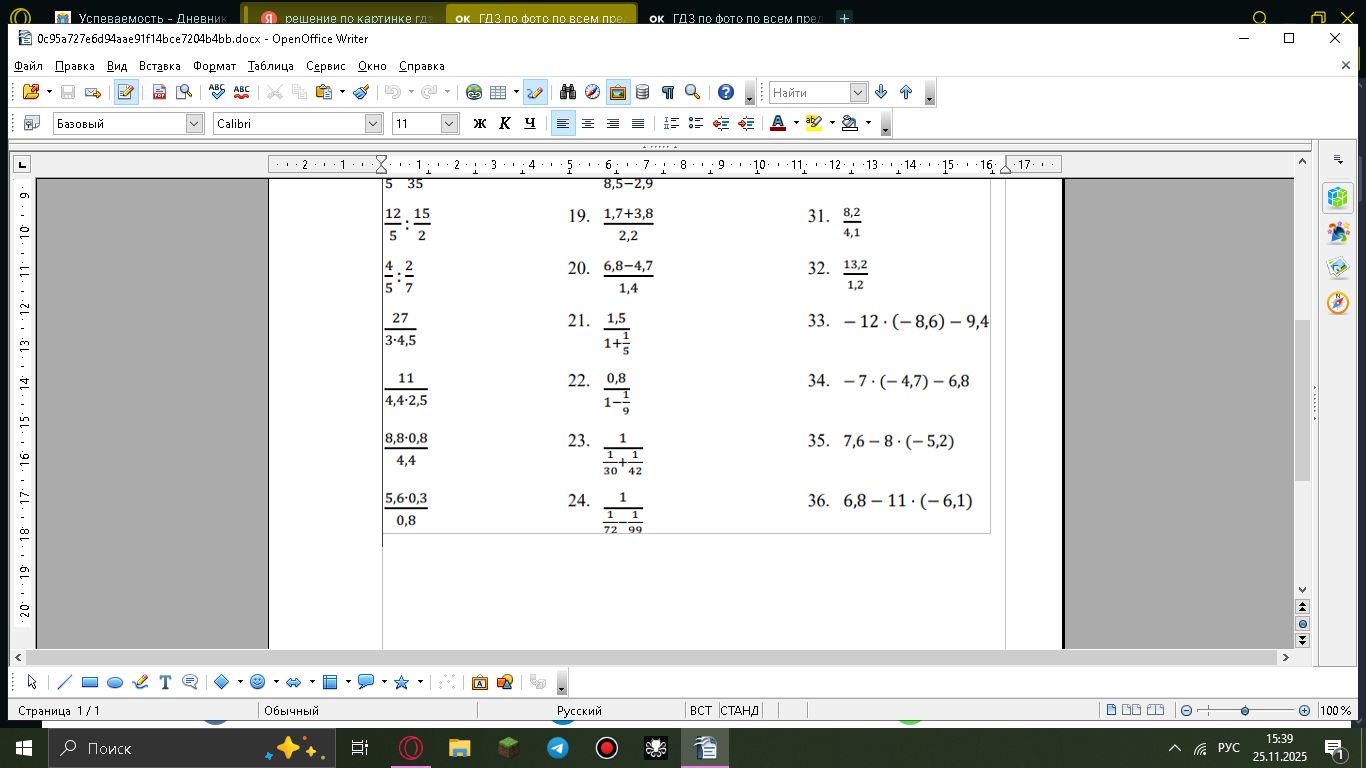The height and width of the screenshot is (768, 1366).
Task: Zoom in with the plus button
Action: tap(1304, 710)
